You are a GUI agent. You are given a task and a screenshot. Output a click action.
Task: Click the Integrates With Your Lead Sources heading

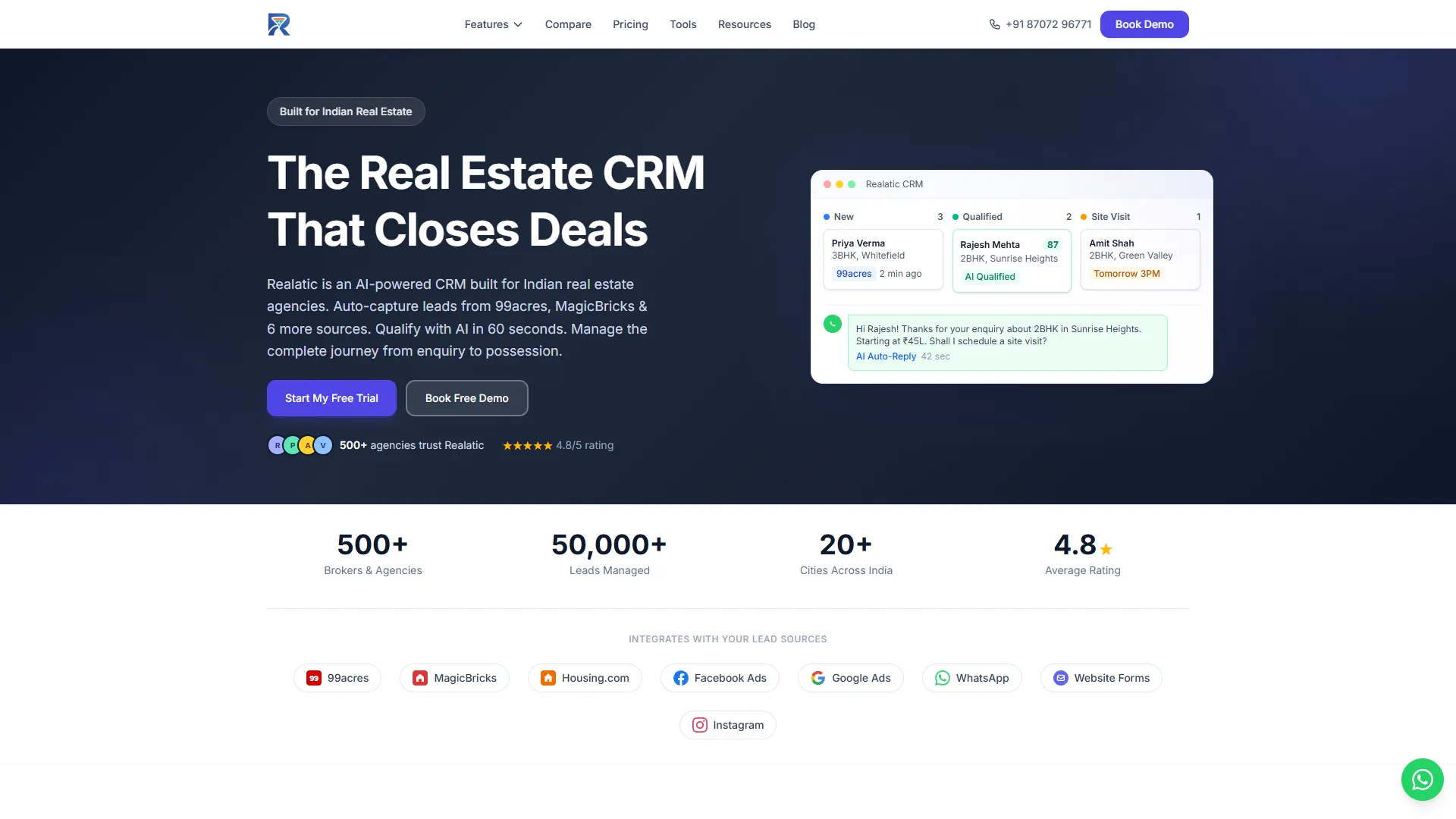click(x=727, y=639)
